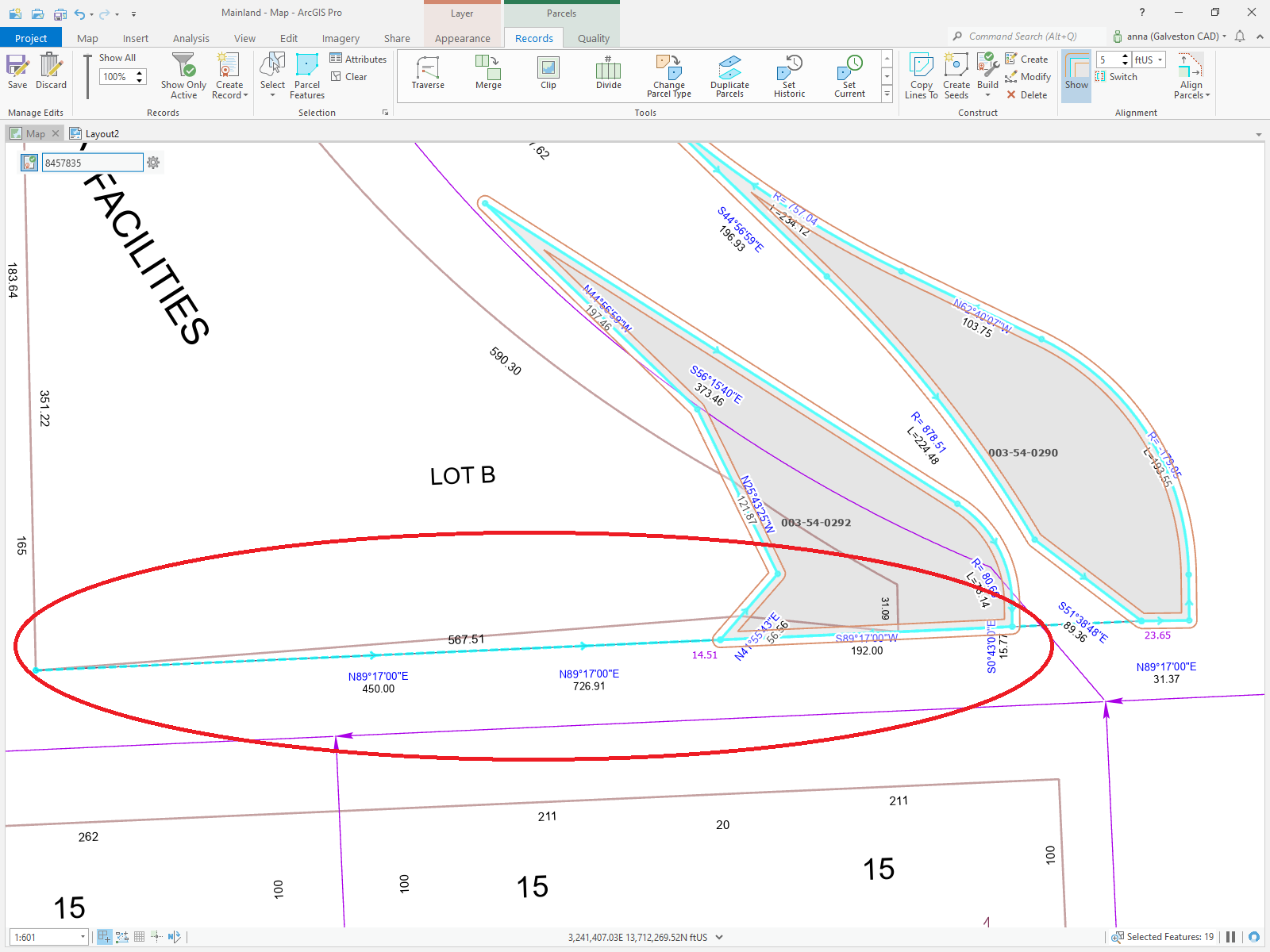Launch the Traverse tool
Viewport: 1270px width, 952px height.
pyautogui.click(x=428, y=72)
